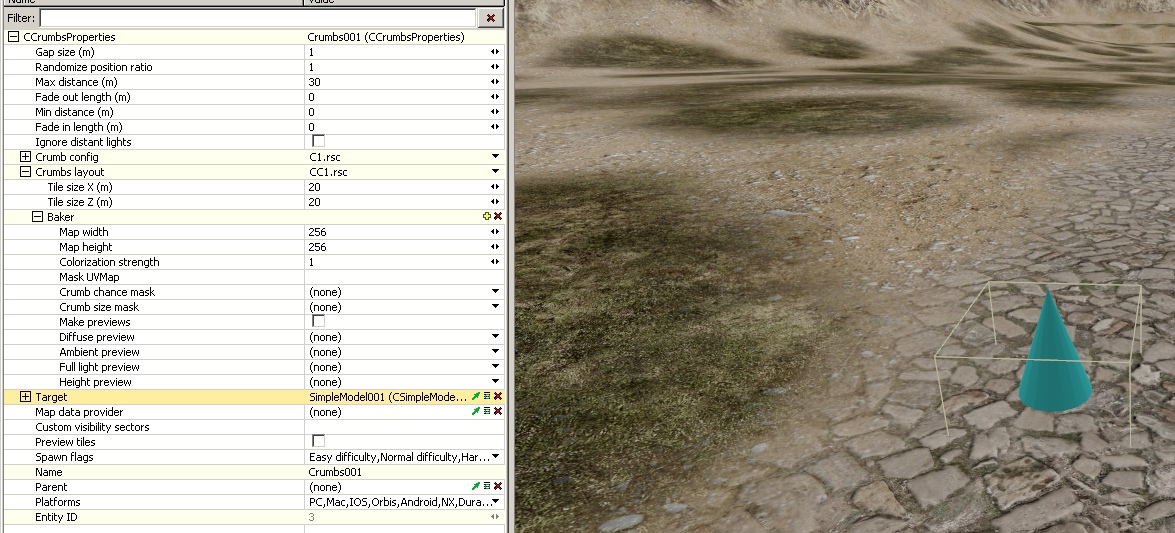Click into the Filter text field
1175x533 pixels.
pos(257,18)
